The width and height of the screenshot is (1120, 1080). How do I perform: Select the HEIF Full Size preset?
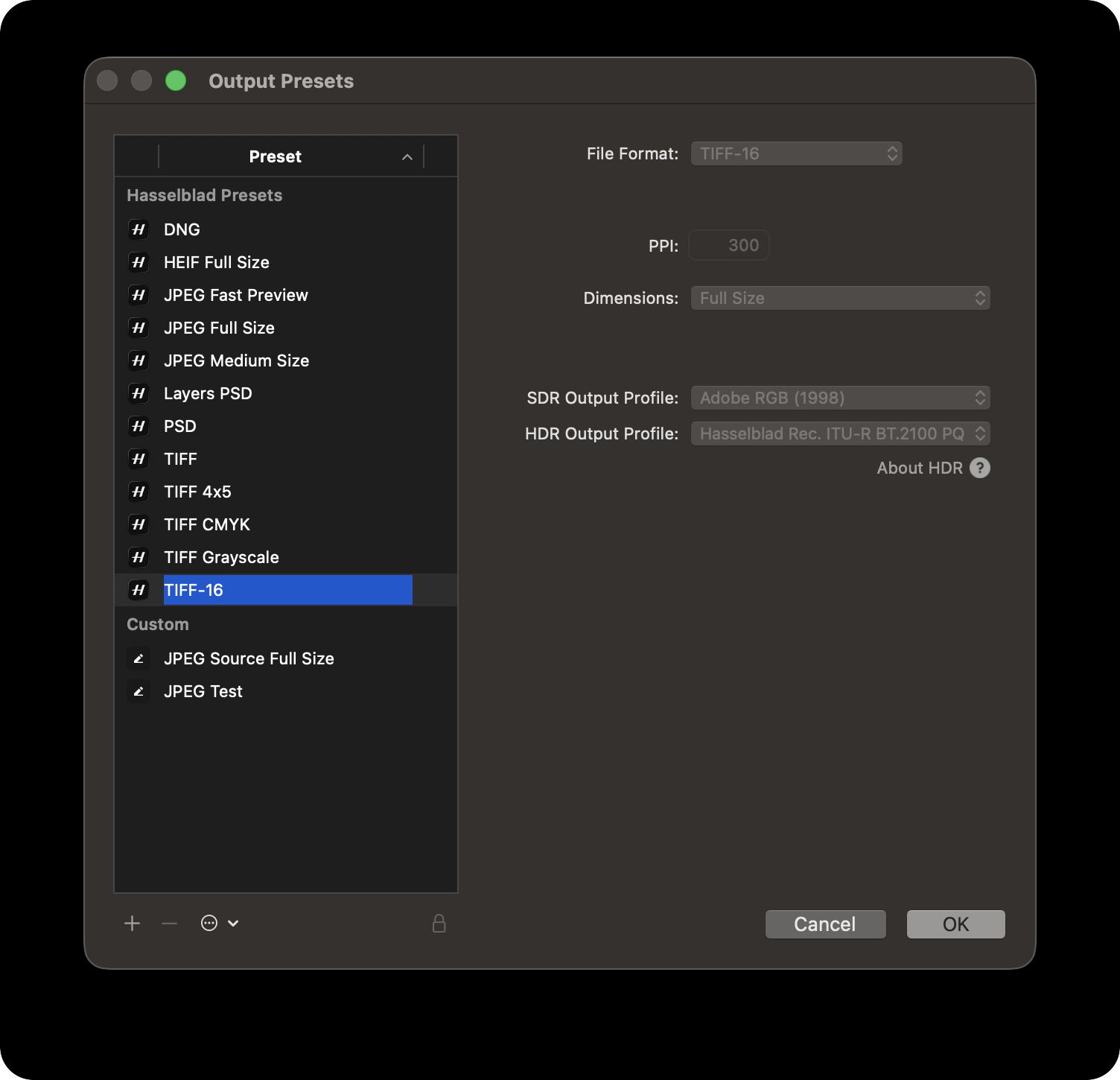point(286,262)
